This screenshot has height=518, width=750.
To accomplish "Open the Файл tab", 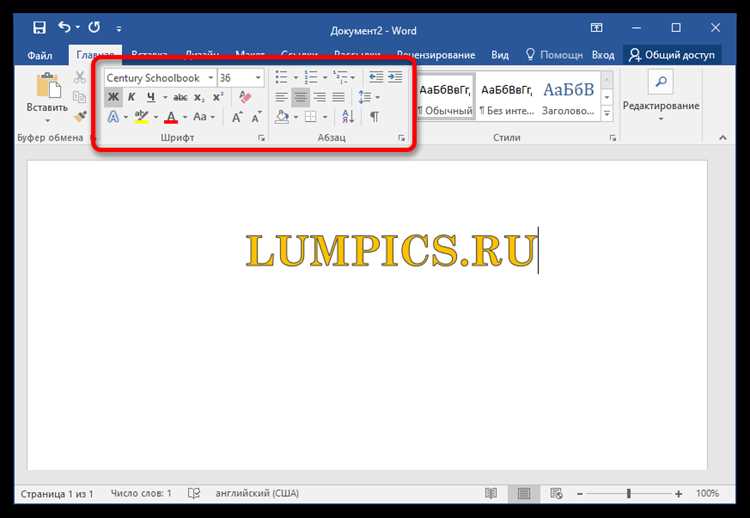I will [40, 55].
